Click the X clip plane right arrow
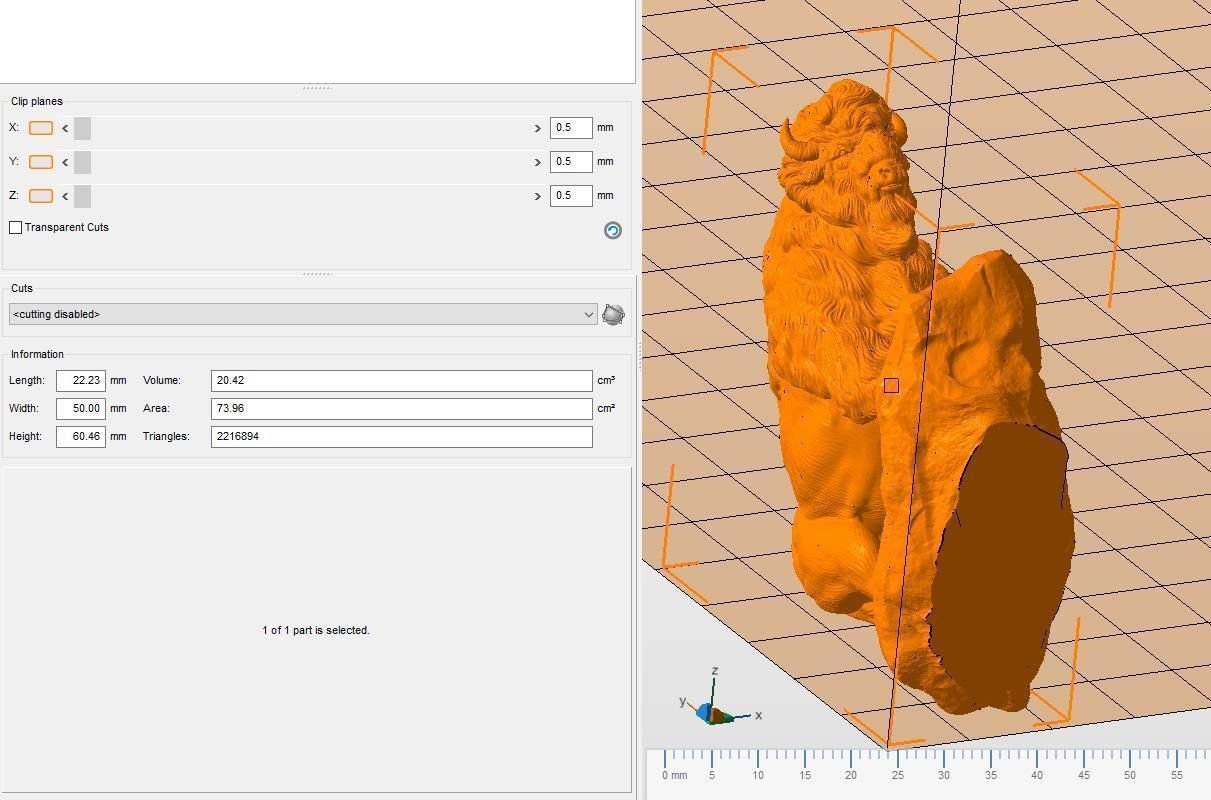This screenshot has width=1211, height=800. [x=537, y=128]
